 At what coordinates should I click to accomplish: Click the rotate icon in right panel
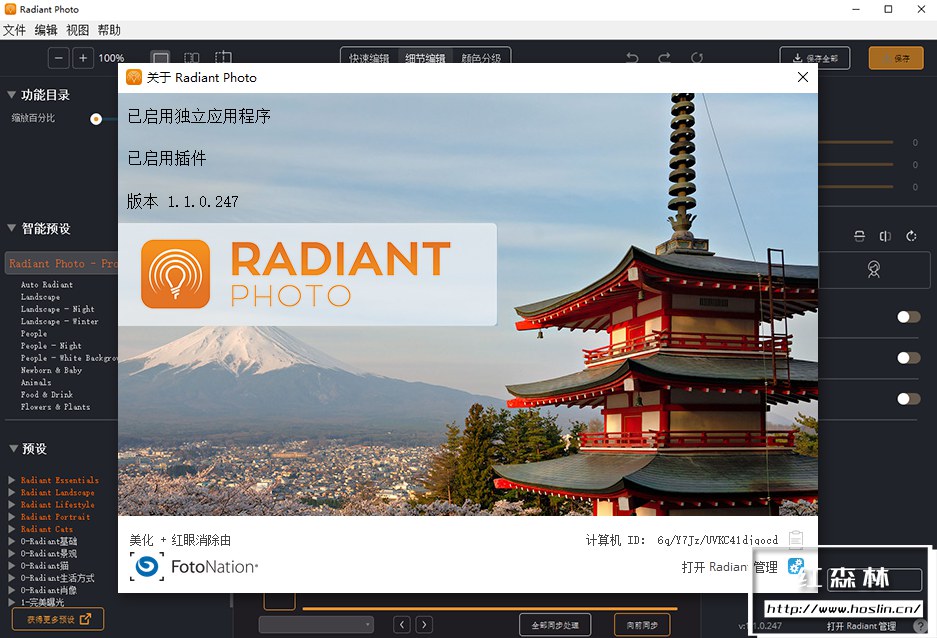pos(911,236)
